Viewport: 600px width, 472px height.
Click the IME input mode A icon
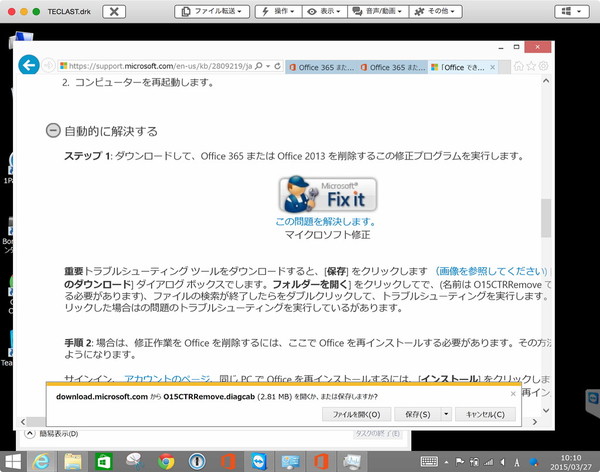coord(517,462)
